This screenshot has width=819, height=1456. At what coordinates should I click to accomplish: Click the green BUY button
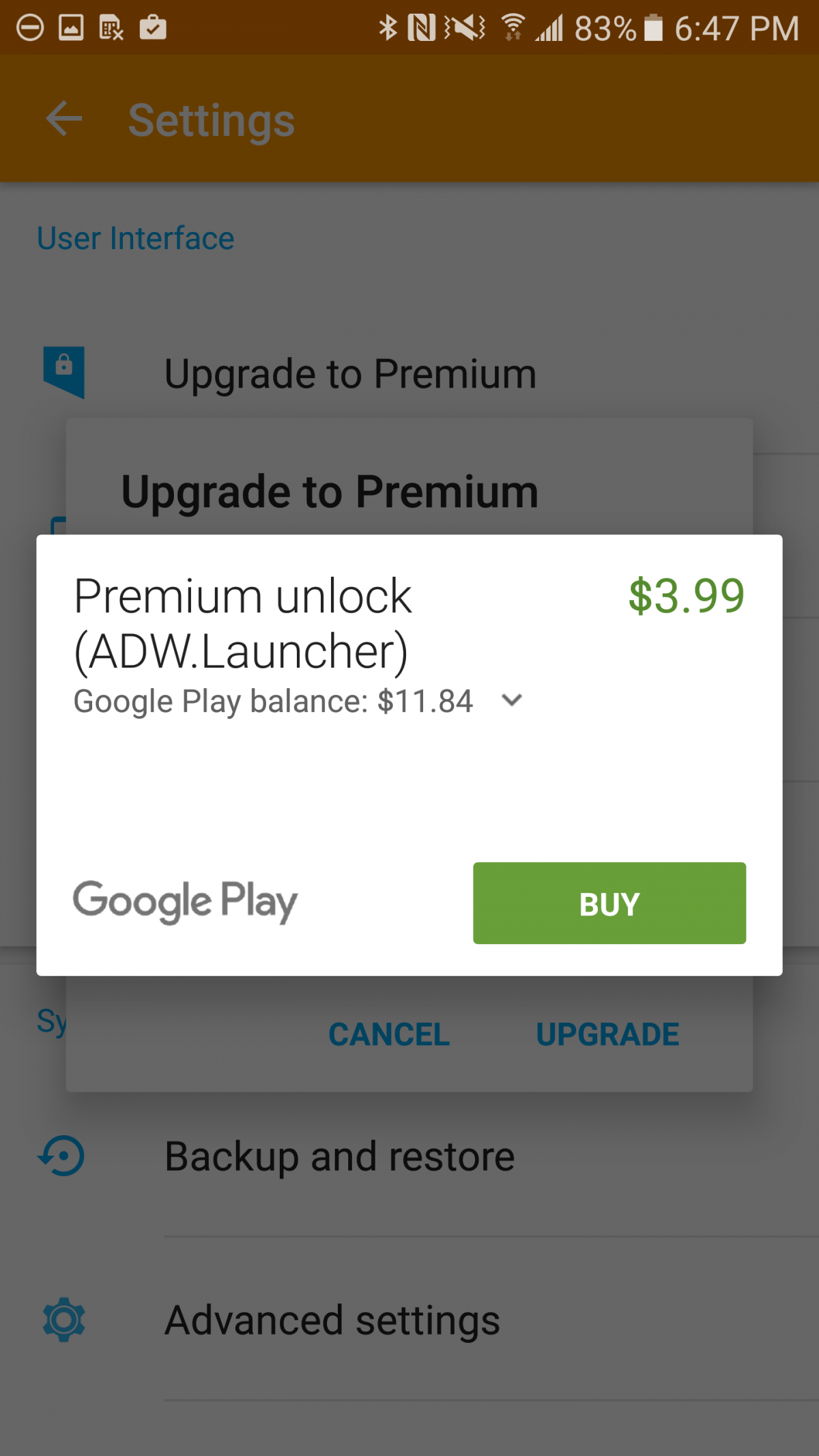pyautogui.click(x=609, y=903)
